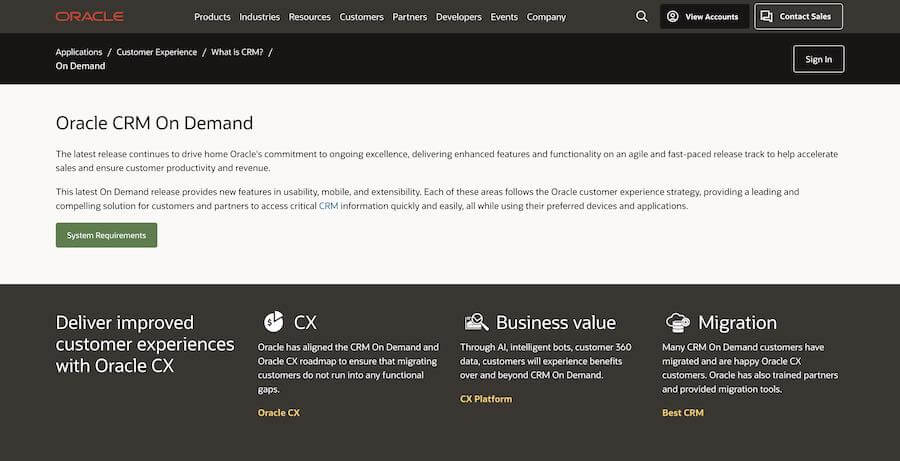
Task: Click the CX pie chart icon
Action: click(x=274, y=321)
